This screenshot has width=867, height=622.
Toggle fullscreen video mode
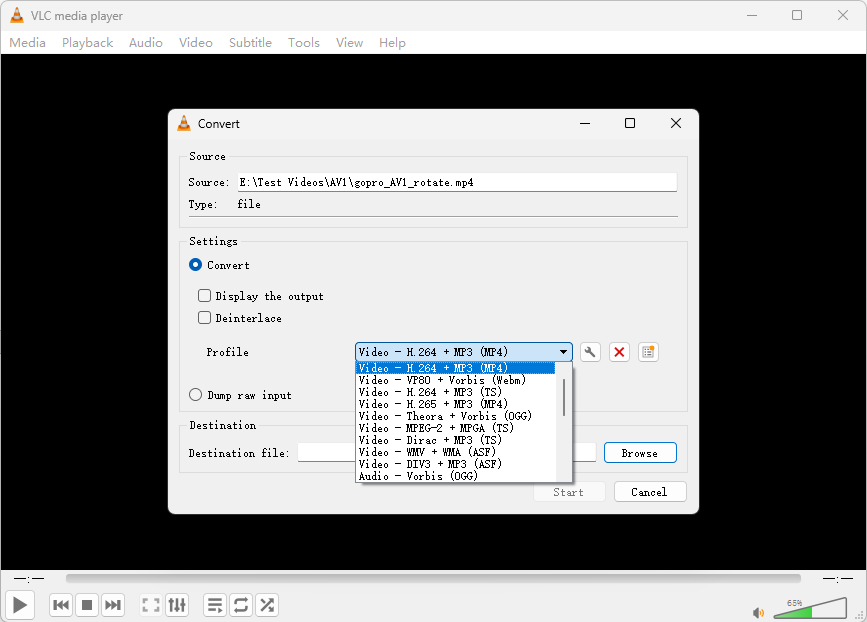(151, 605)
